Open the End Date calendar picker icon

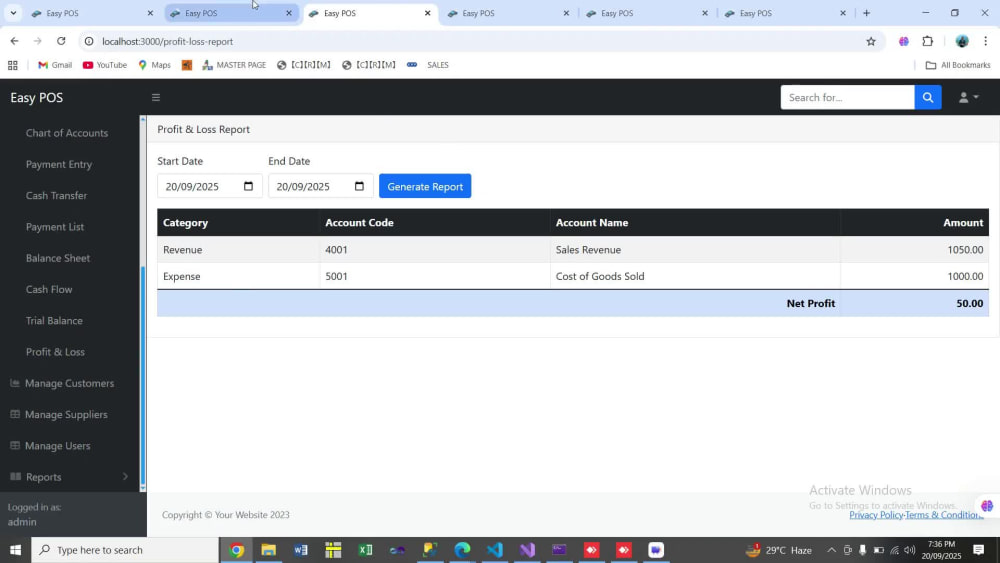pos(359,186)
